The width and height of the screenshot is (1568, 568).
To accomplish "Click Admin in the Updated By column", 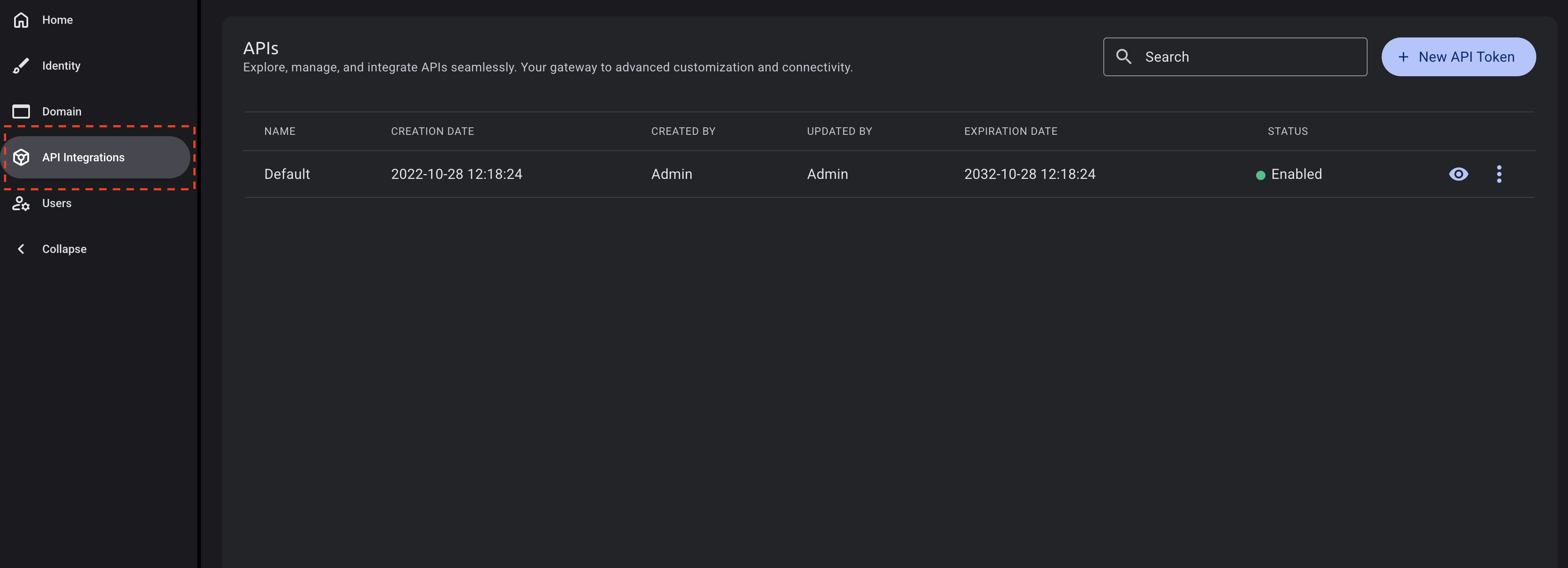I will point(827,174).
